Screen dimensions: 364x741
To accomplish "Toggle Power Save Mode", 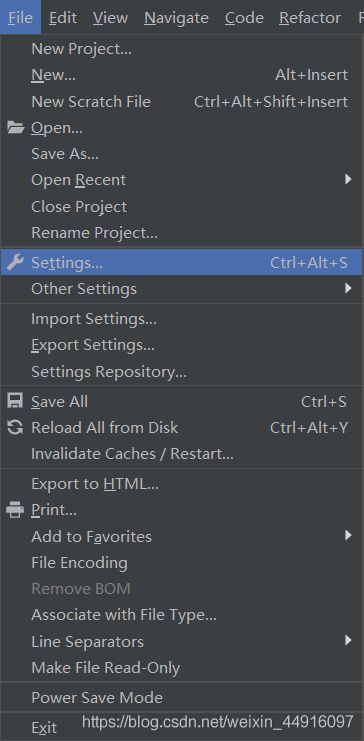I will (x=182, y=698).
